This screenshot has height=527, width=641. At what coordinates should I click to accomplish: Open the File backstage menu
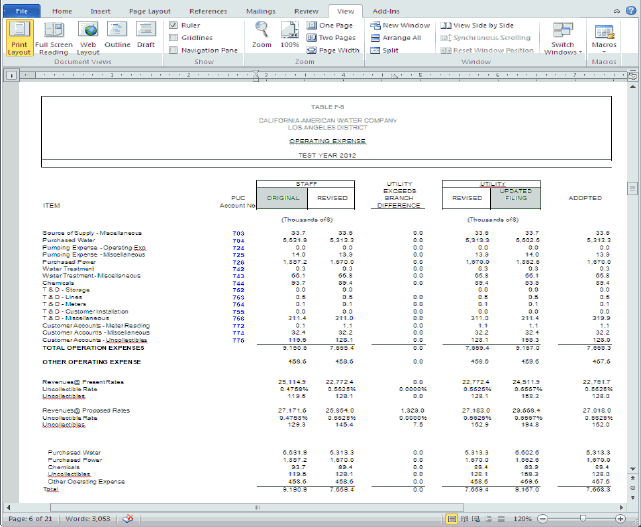[21, 10]
